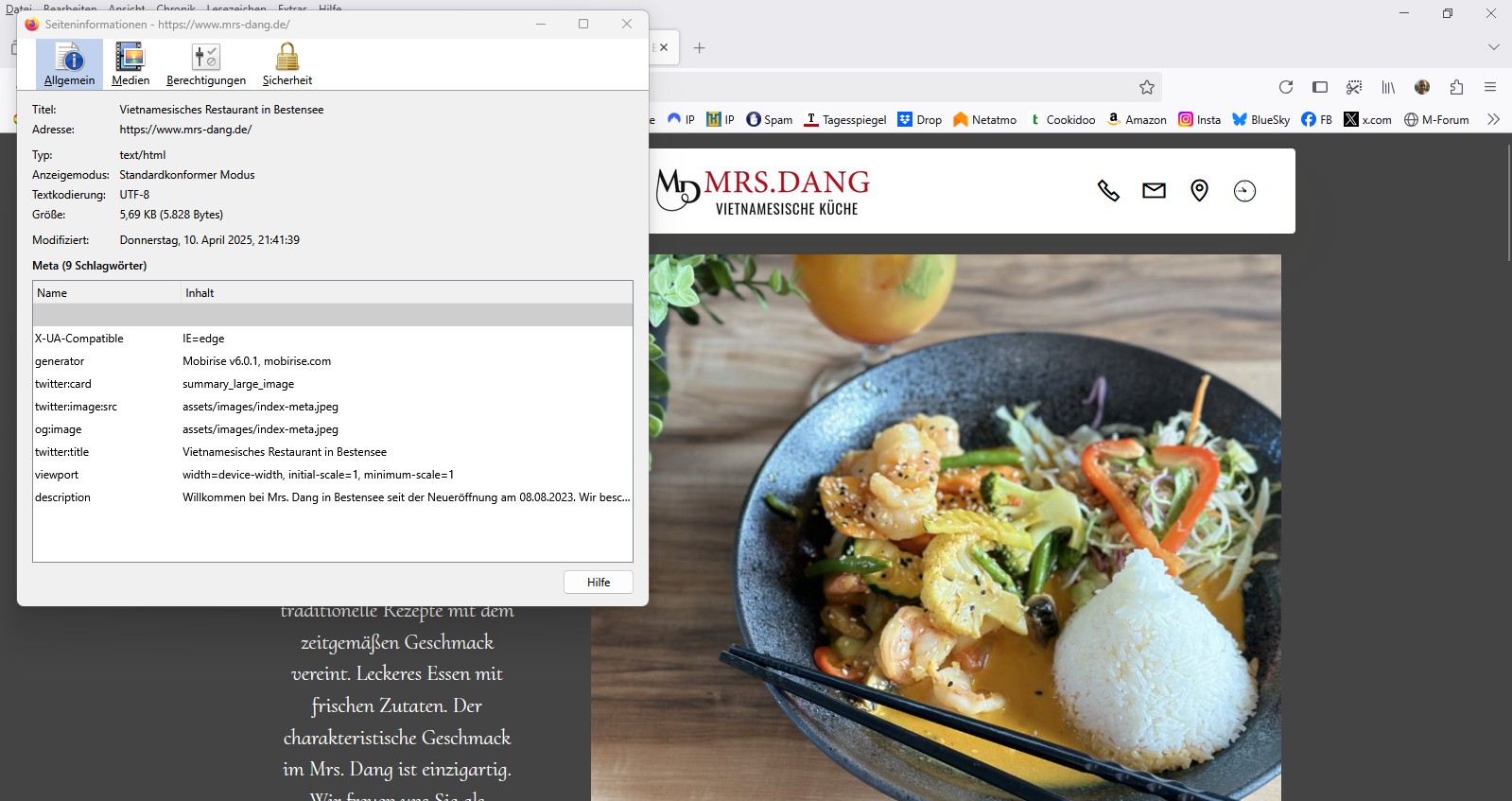Show more bookmarks via overflow chevron
Screen dimensions: 1512x801
pos(1494,119)
